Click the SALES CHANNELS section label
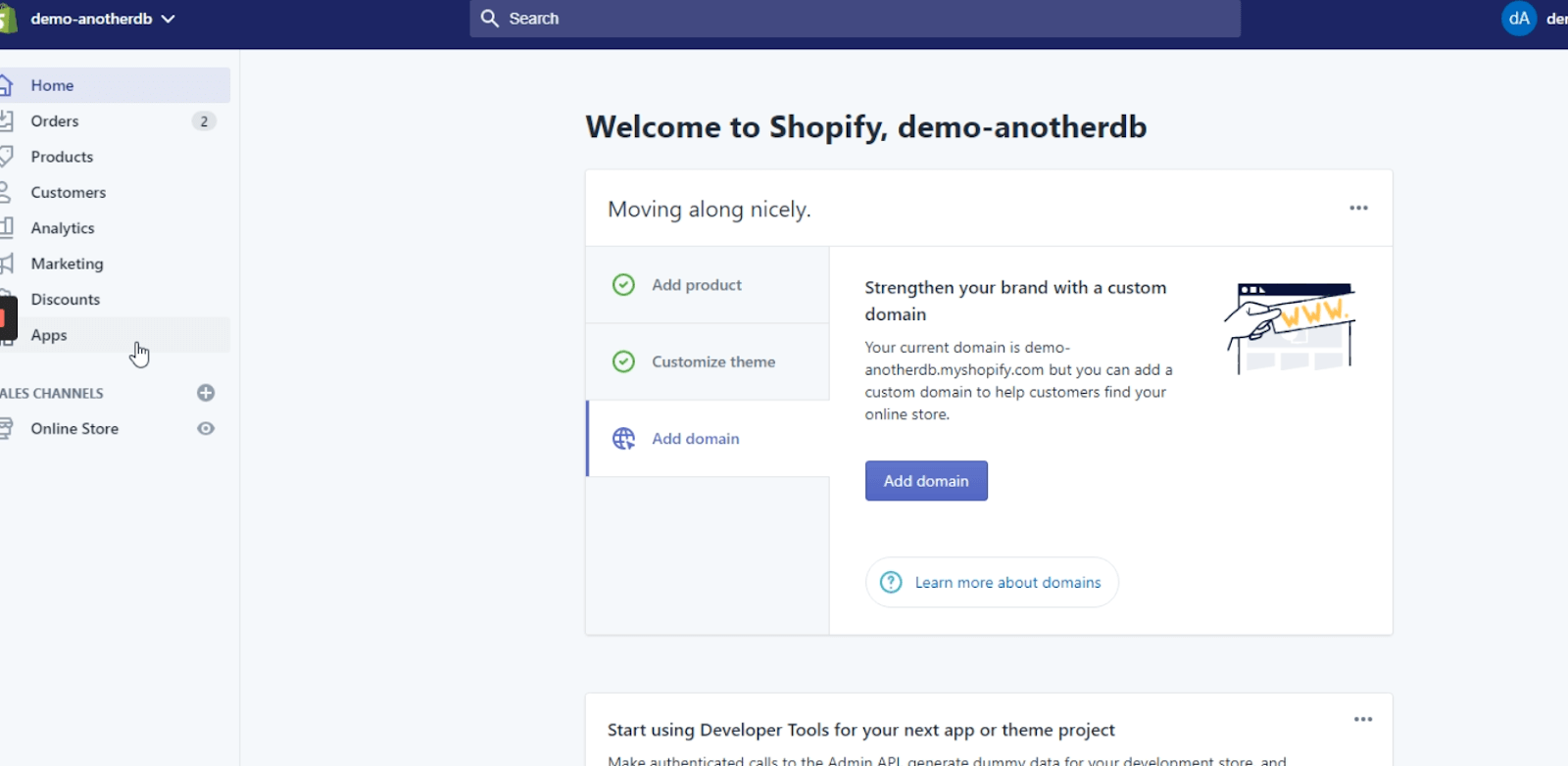1568x766 pixels. tap(52, 394)
